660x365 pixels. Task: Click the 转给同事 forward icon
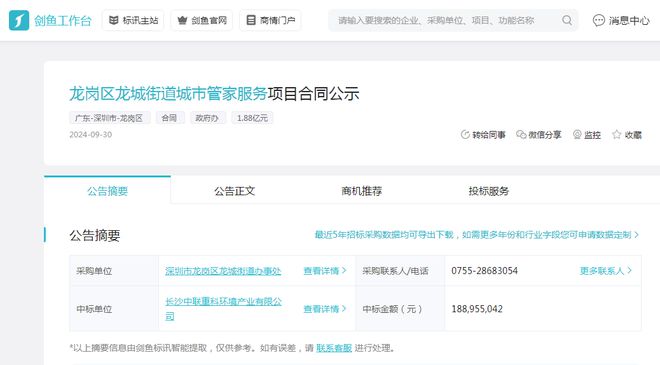(x=465, y=135)
